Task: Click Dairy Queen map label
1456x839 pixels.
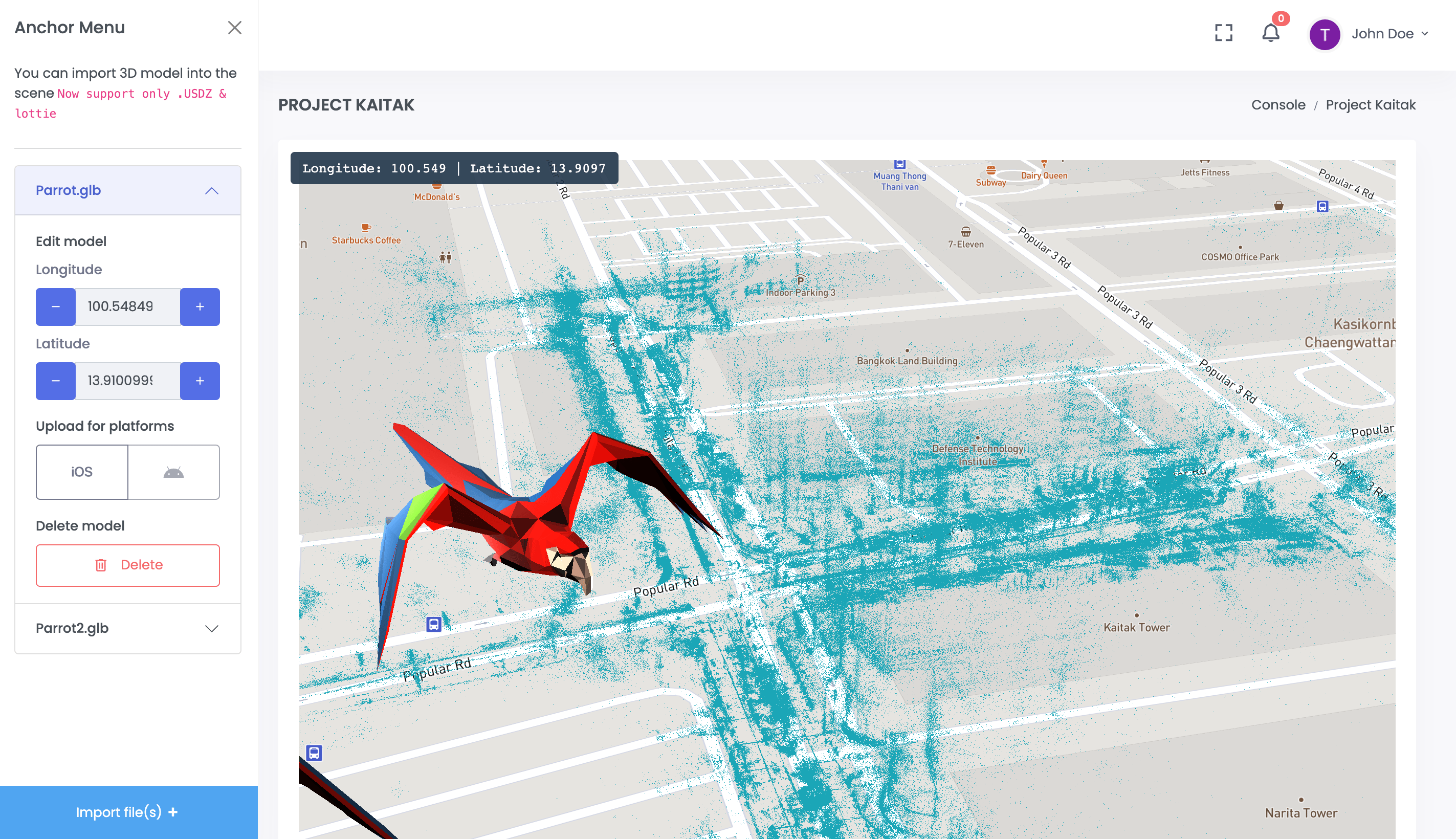Action: click(x=1044, y=176)
